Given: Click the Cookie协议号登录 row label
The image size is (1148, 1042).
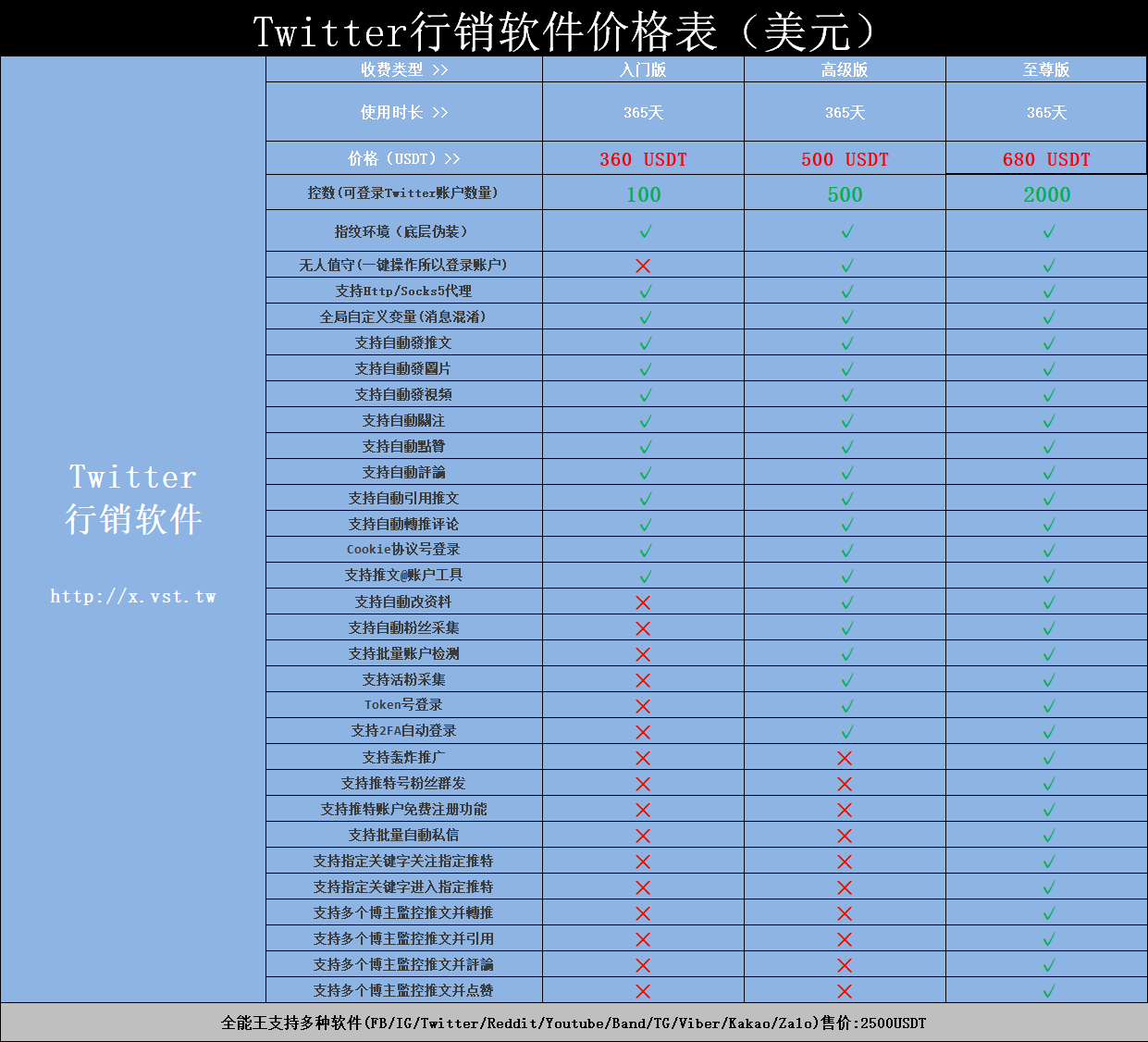Looking at the screenshot, I should tap(403, 549).
